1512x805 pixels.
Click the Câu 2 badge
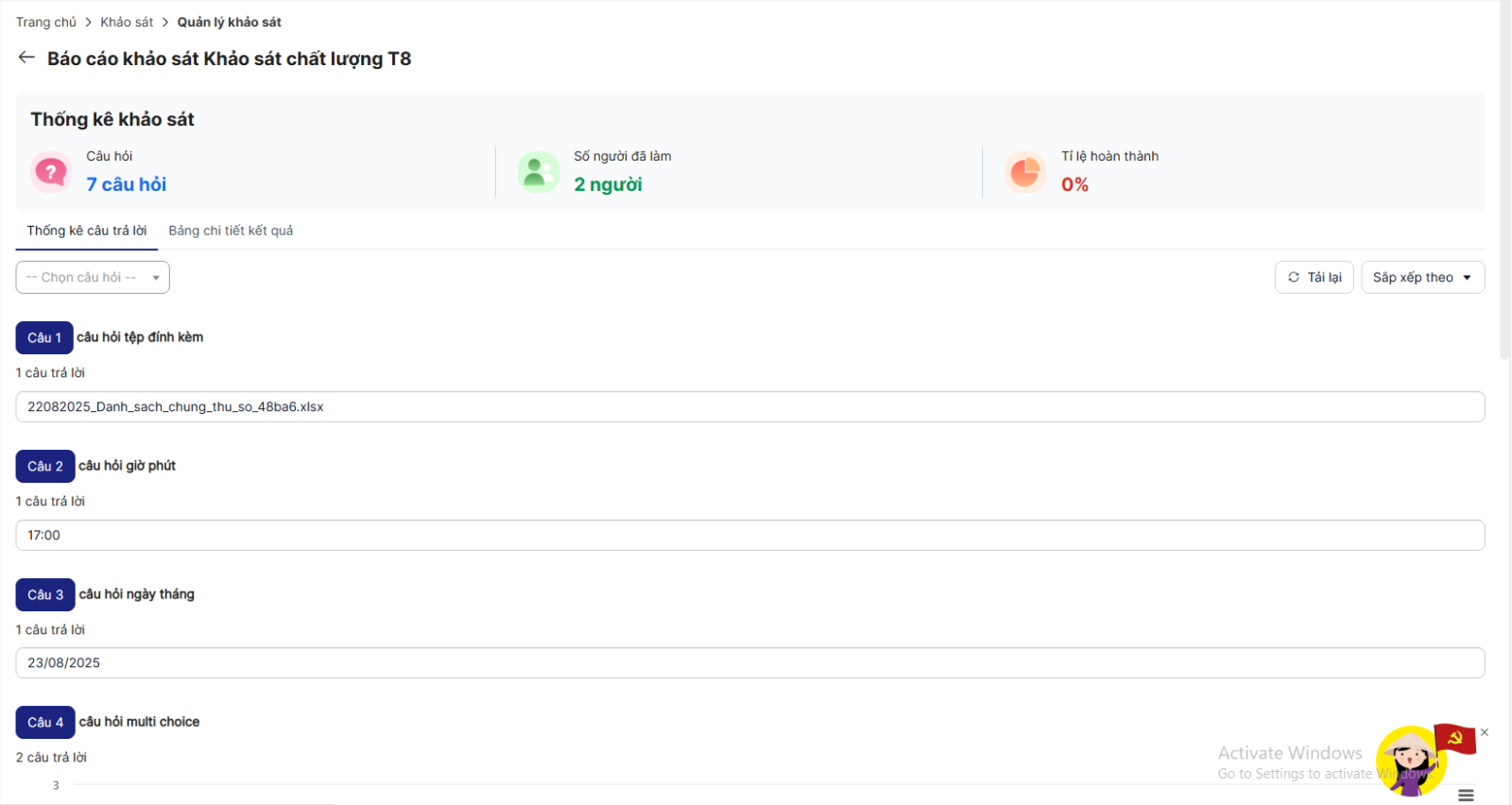point(45,466)
